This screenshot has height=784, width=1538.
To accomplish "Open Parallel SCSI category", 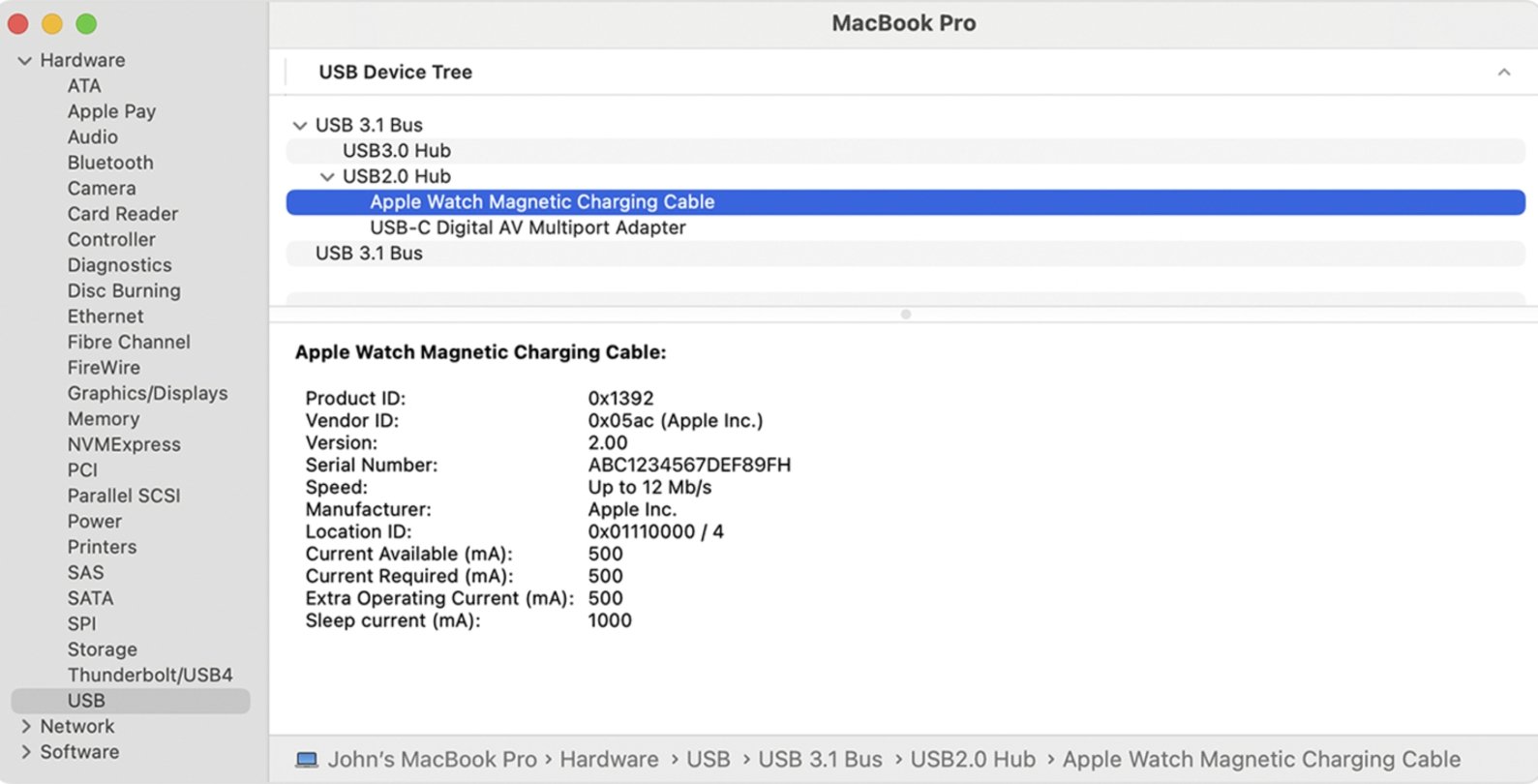I will pos(124,496).
